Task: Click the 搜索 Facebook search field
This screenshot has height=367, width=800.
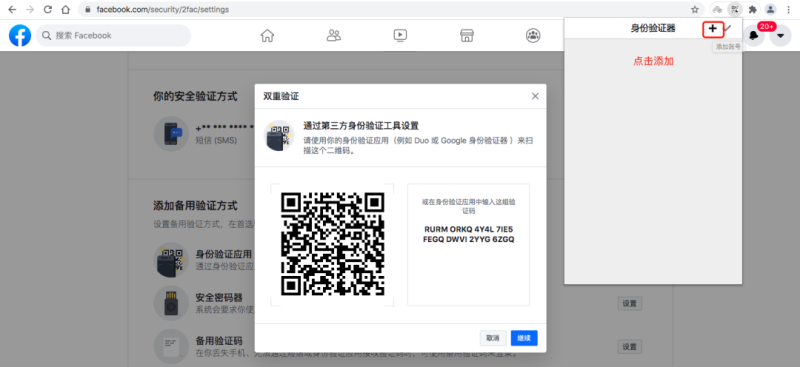Action: (113, 35)
